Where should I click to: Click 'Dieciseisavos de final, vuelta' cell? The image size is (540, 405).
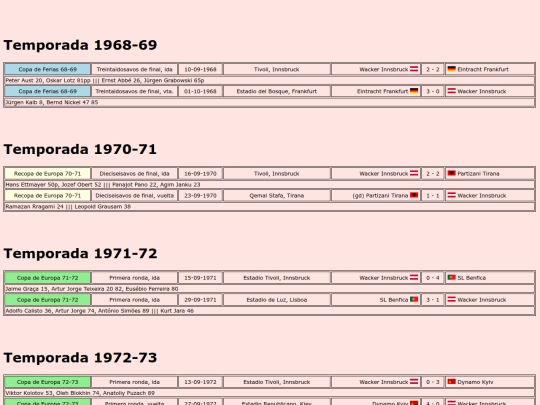click(x=134, y=196)
